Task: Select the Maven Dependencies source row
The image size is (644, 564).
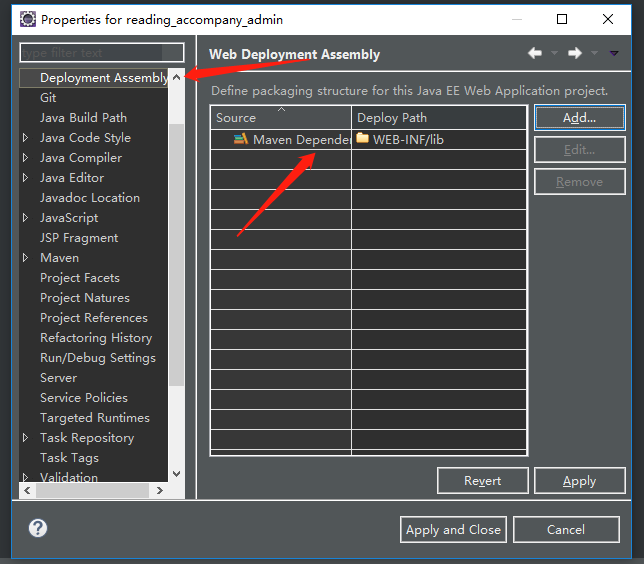Action: point(281,140)
